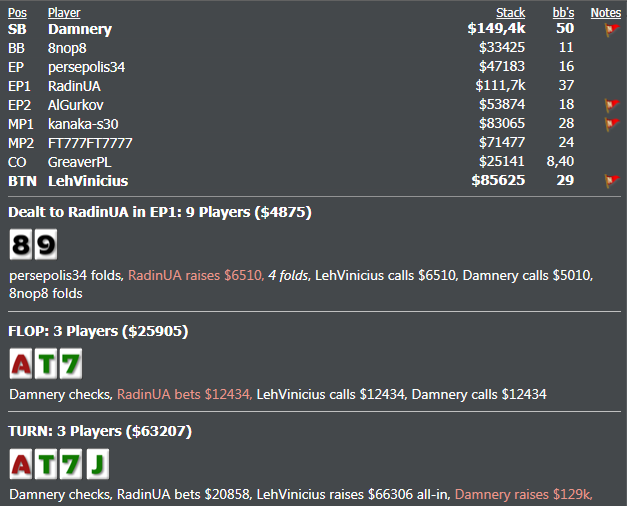The height and width of the screenshot is (506, 627).
Task: Sort by the Pos column header
Action: 17,13
